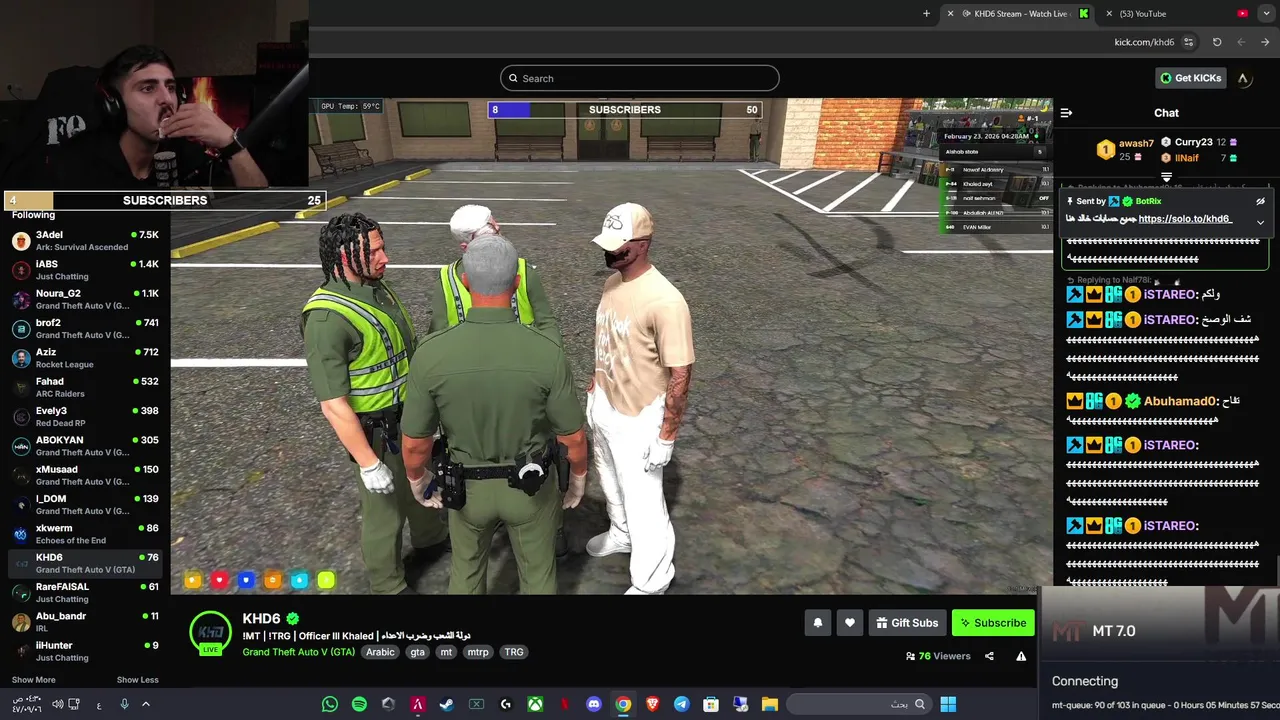Share the KHD6 stream
This screenshot has width=1280, height=720.
tap(989, 656)
